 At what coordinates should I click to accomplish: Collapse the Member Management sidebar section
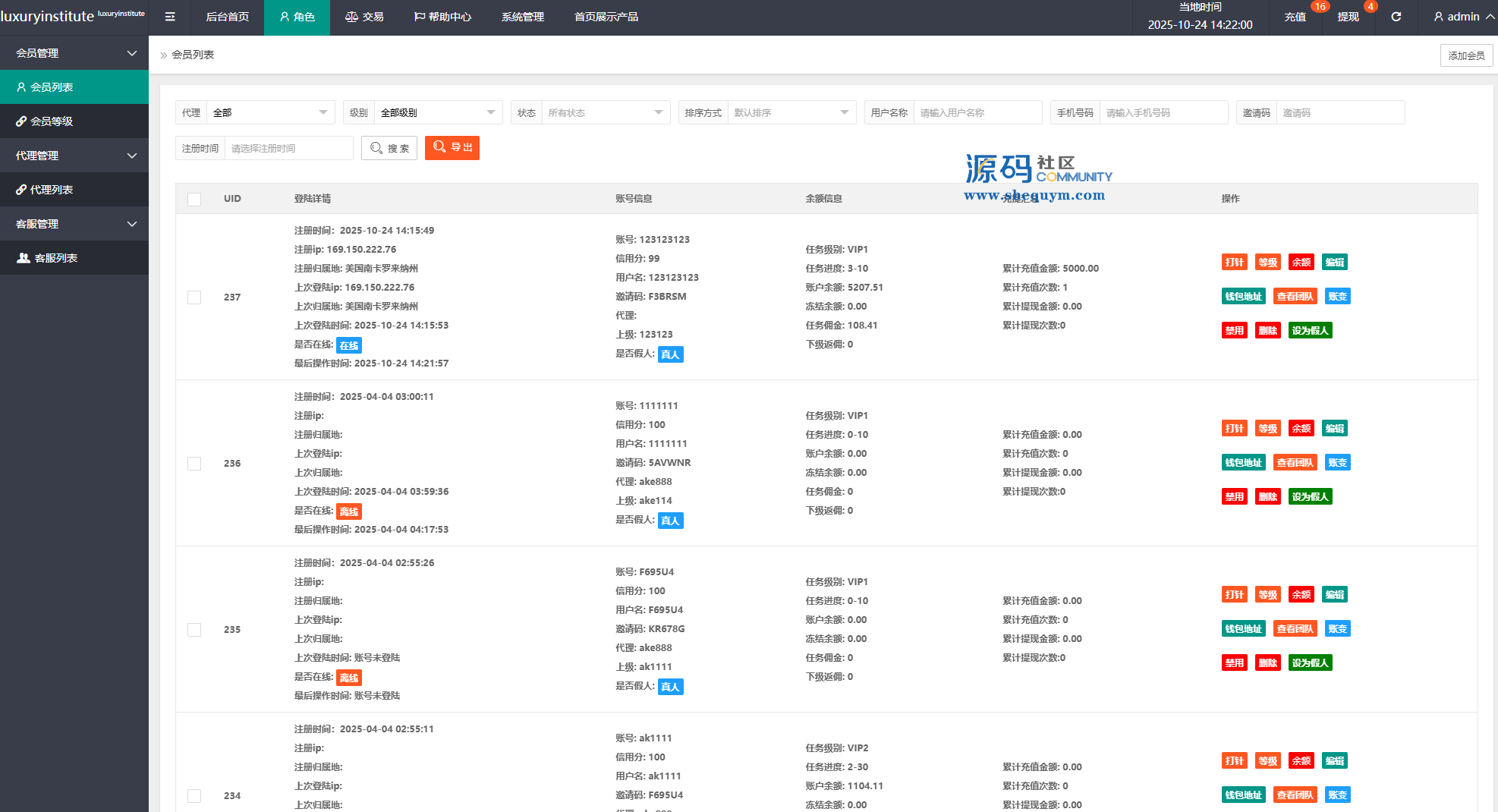tap(74, 53)
